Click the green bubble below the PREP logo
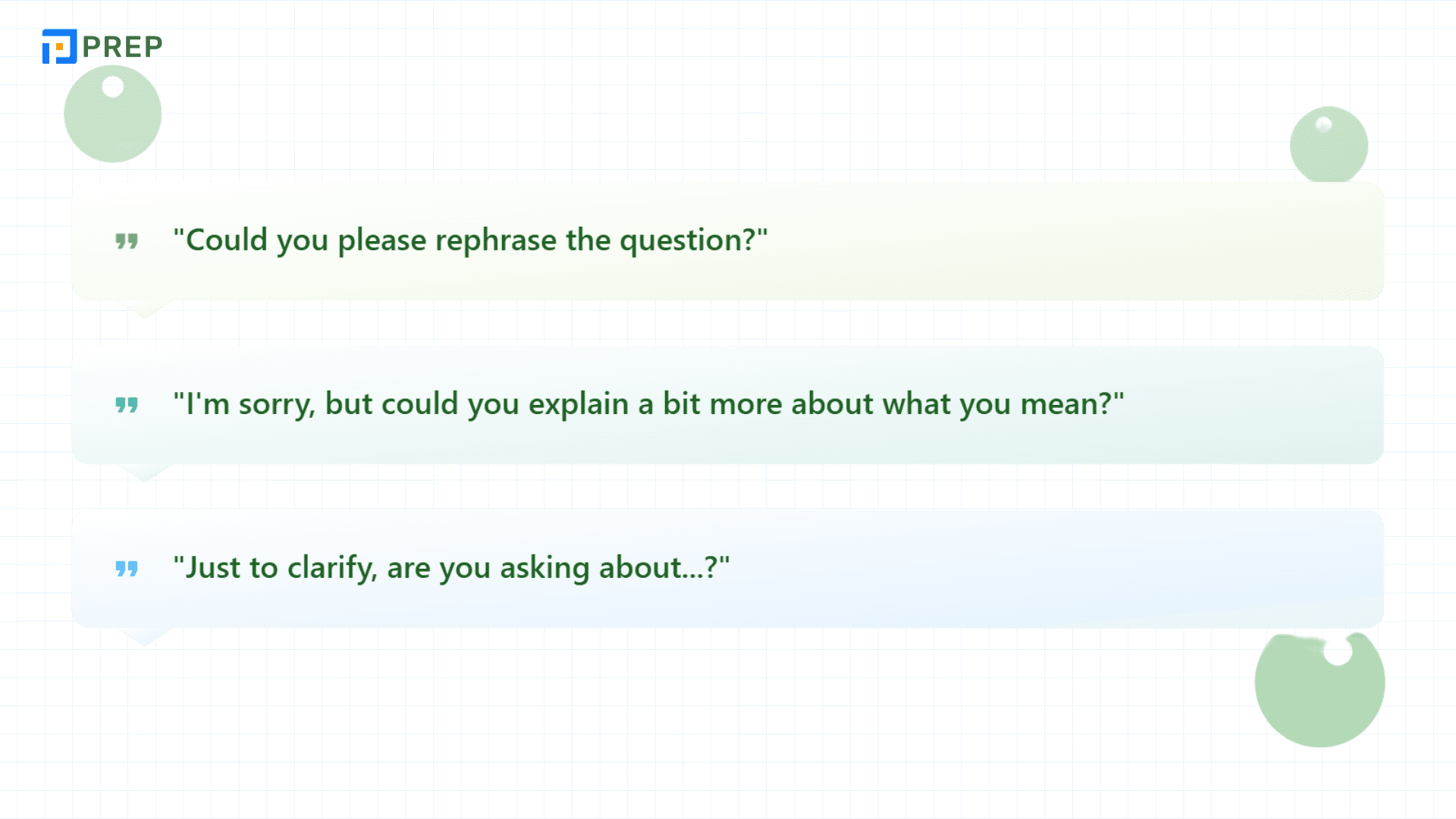Image resolution: width=1456 pixels, height=819 pixels. click(113, 114)
